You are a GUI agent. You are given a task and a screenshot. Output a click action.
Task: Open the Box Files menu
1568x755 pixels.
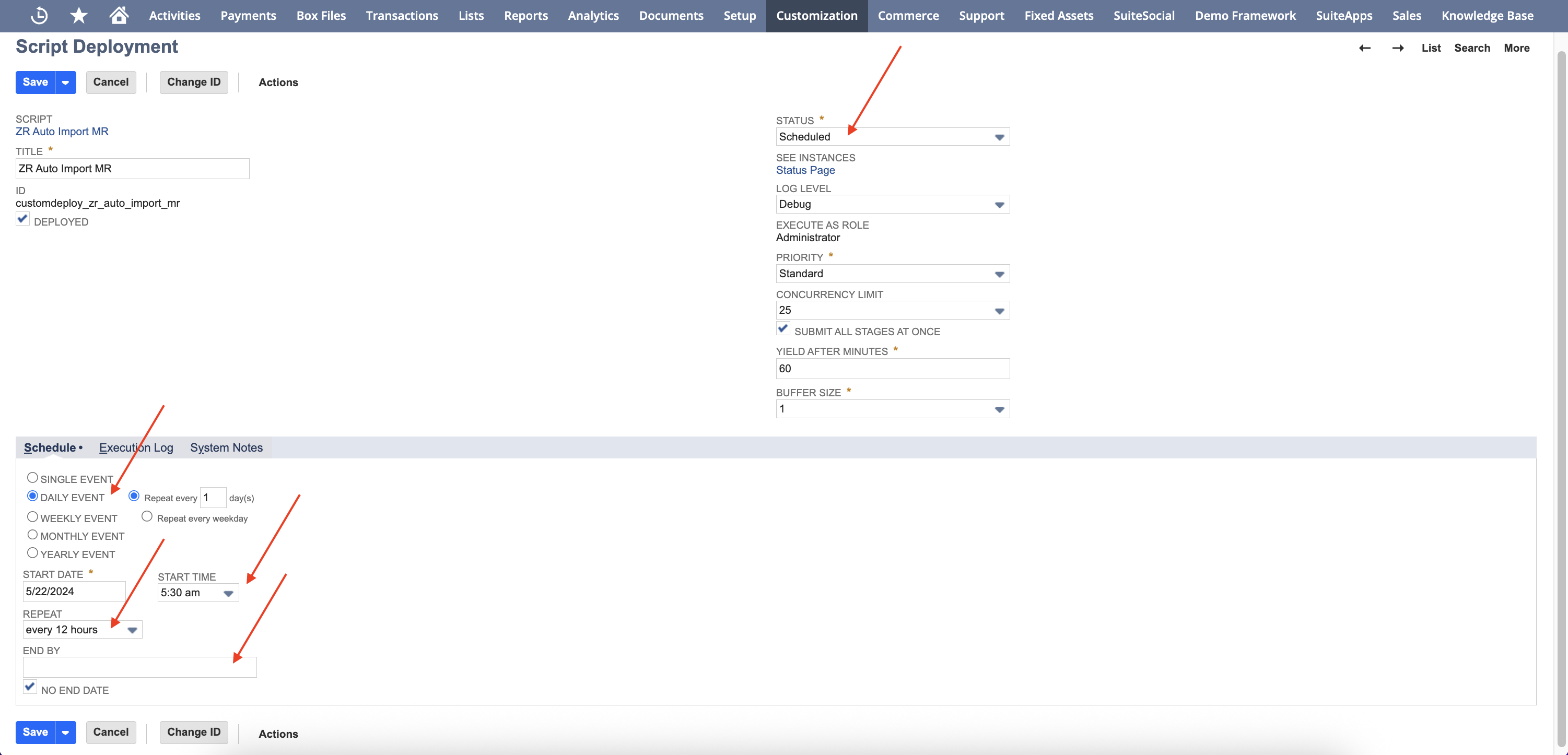point(321,16)
